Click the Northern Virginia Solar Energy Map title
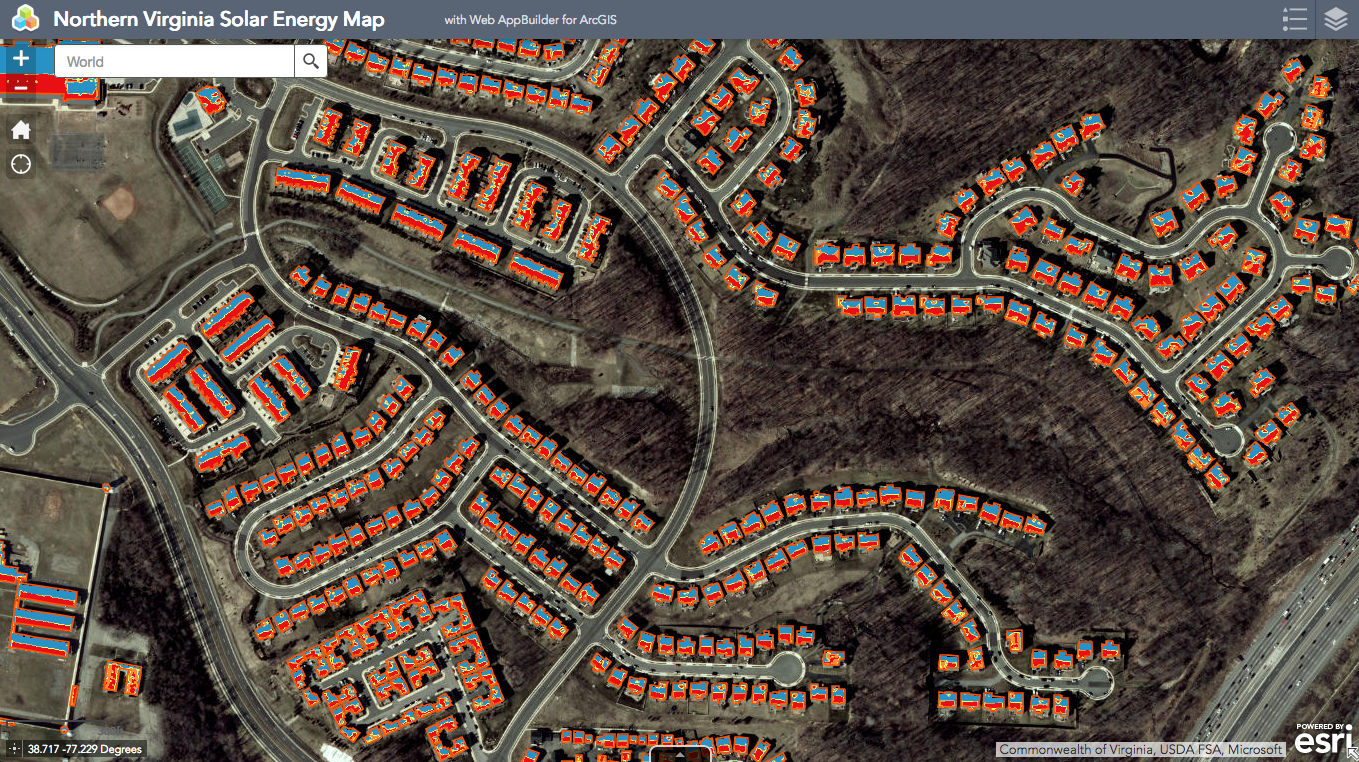The image size is (1359, 762). click(x=218, y=19)
